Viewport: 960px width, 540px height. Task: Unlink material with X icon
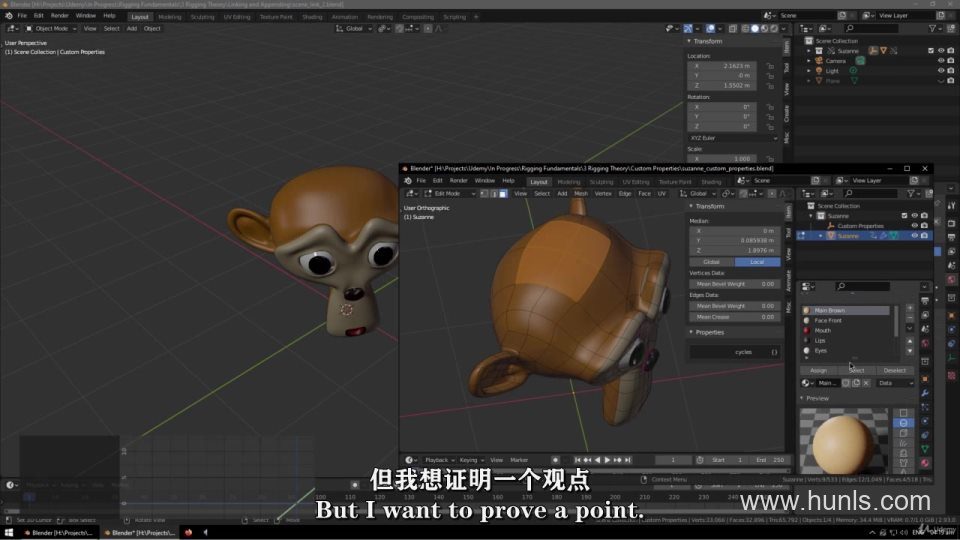866,383
